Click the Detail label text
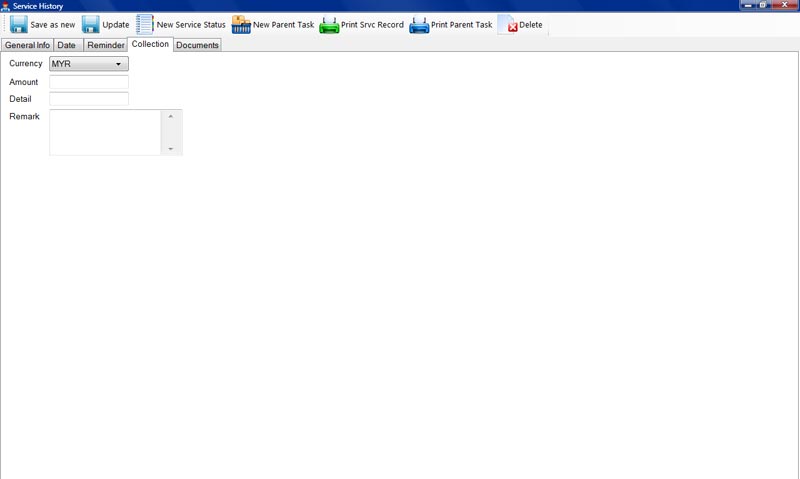This screenshot has width=800, height=479. click(x=20, y=99)
